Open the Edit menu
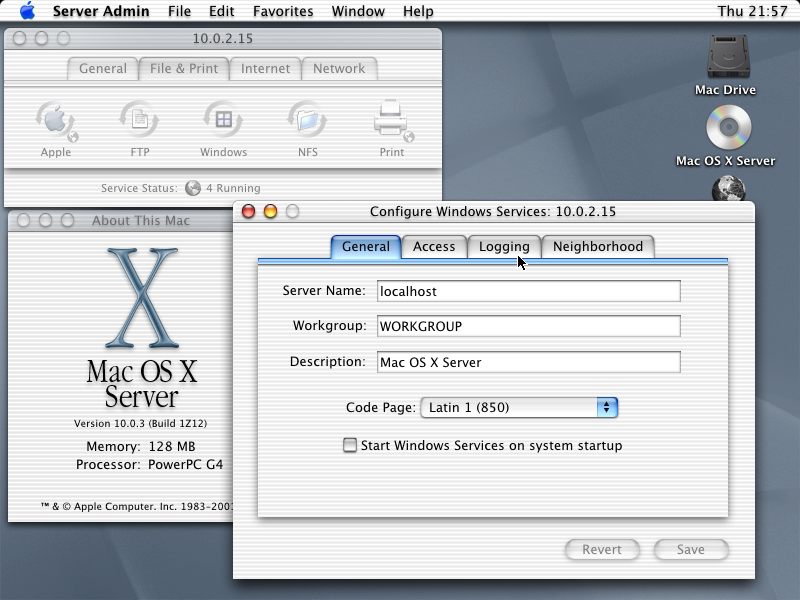Screen dimensions: 800x600 pyautogui.click(x=221, y=11)
